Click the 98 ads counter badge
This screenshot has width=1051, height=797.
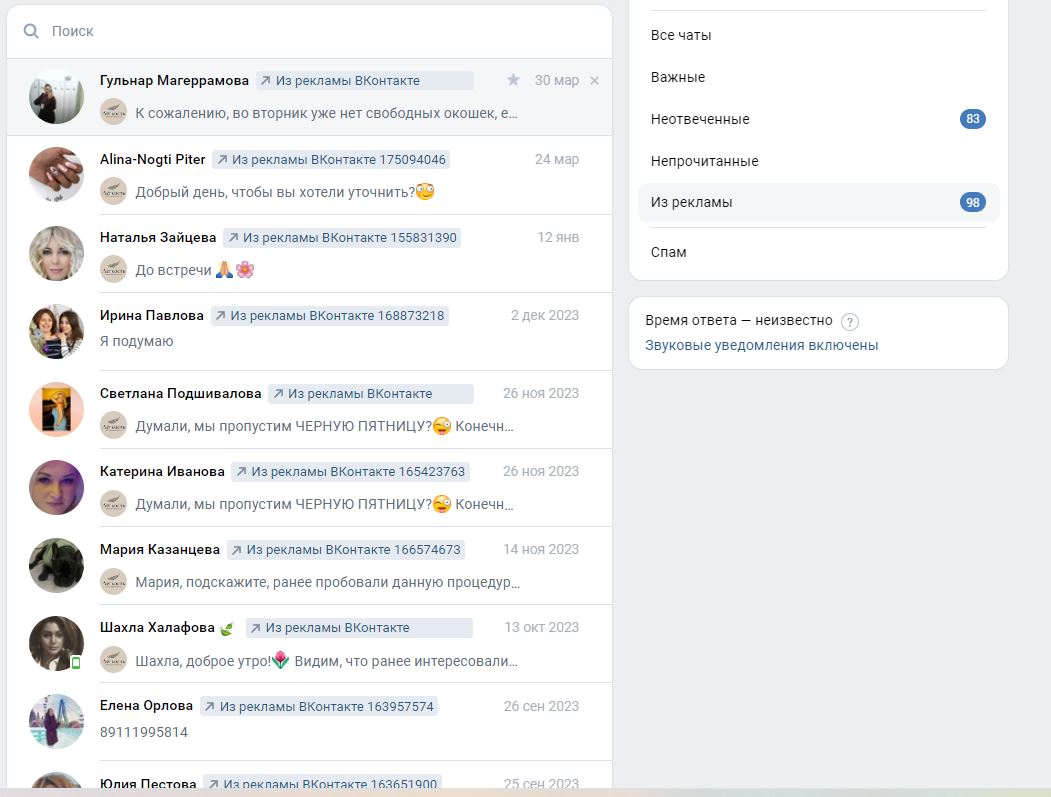click(x=973, y=202)
